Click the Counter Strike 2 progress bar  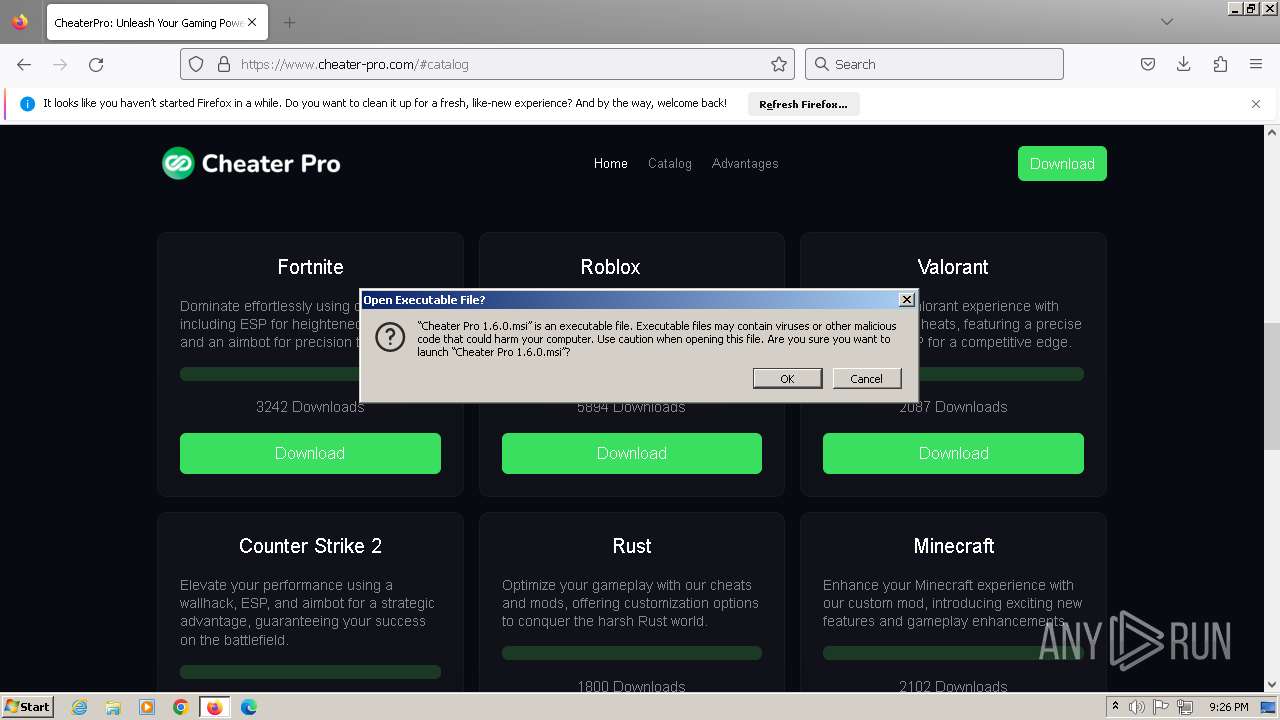[x=310, y=672]
